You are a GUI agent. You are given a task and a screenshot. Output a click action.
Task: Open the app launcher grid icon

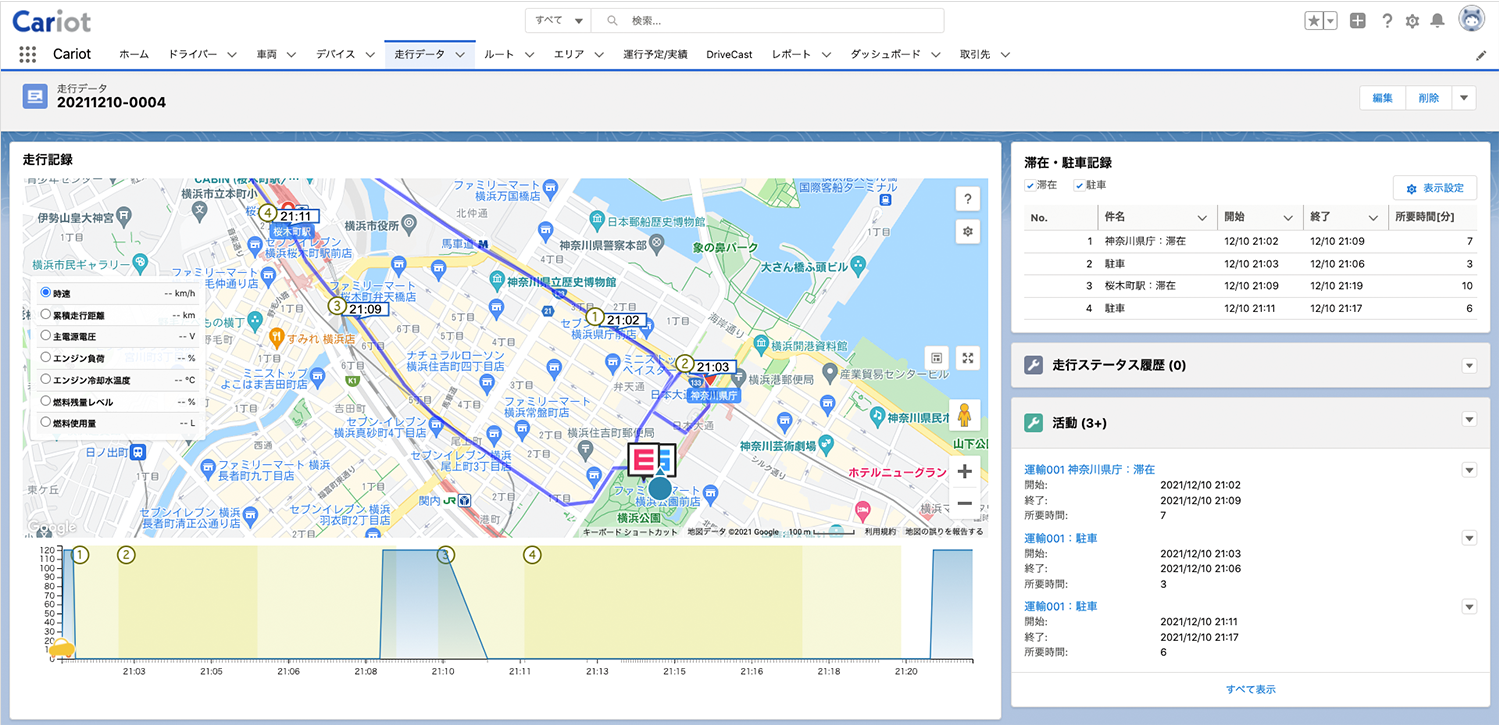click(x=28, y=55)
